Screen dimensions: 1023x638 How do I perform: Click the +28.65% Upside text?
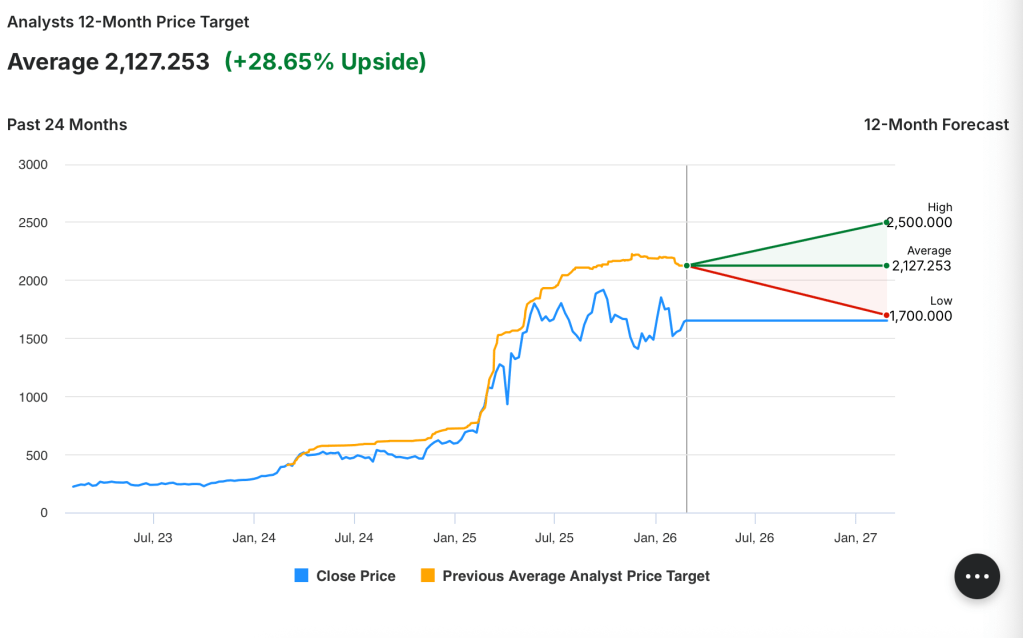(x=325, y=62)
